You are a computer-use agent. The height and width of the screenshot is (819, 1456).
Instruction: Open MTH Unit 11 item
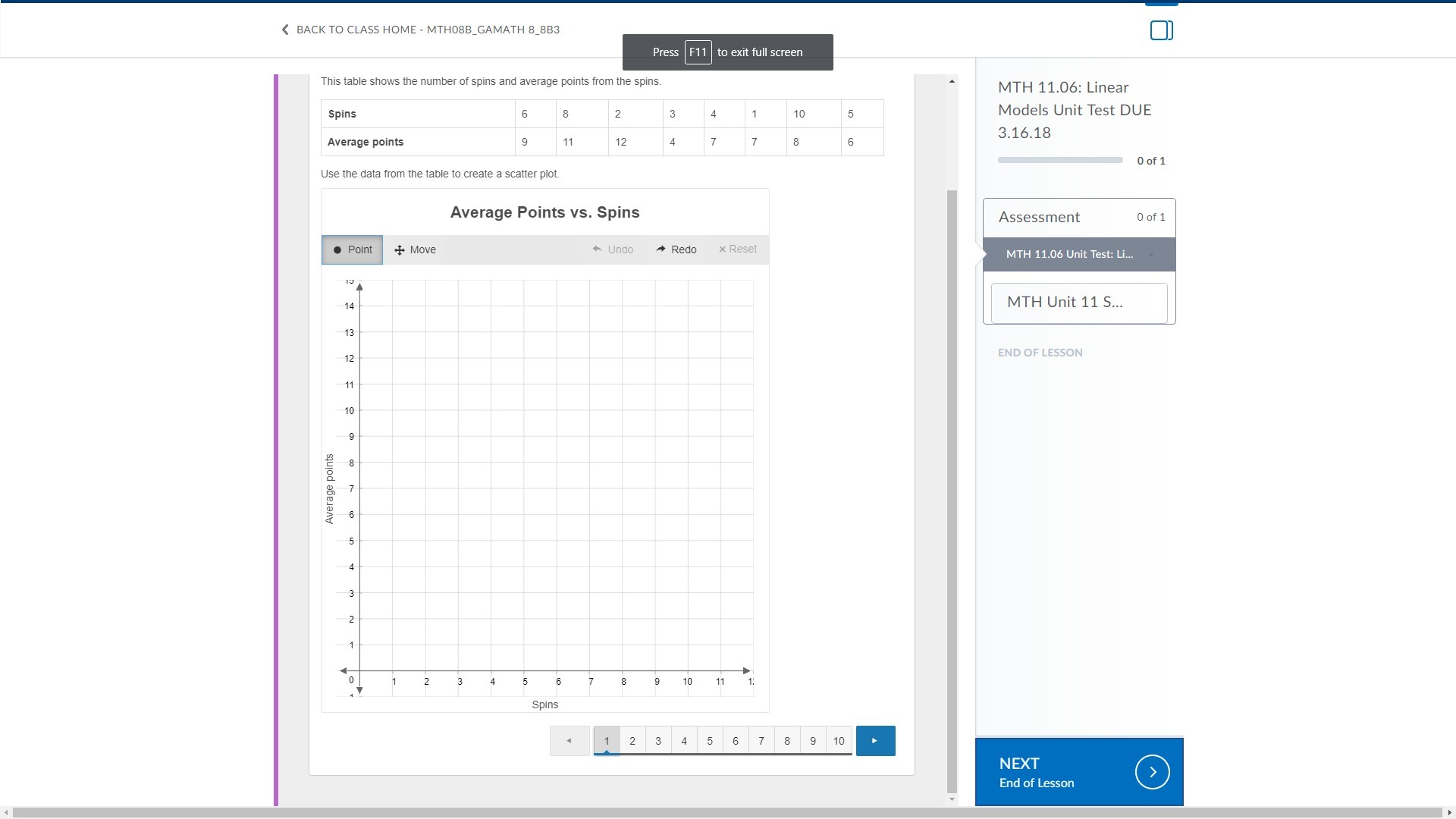coord(1078,303)
